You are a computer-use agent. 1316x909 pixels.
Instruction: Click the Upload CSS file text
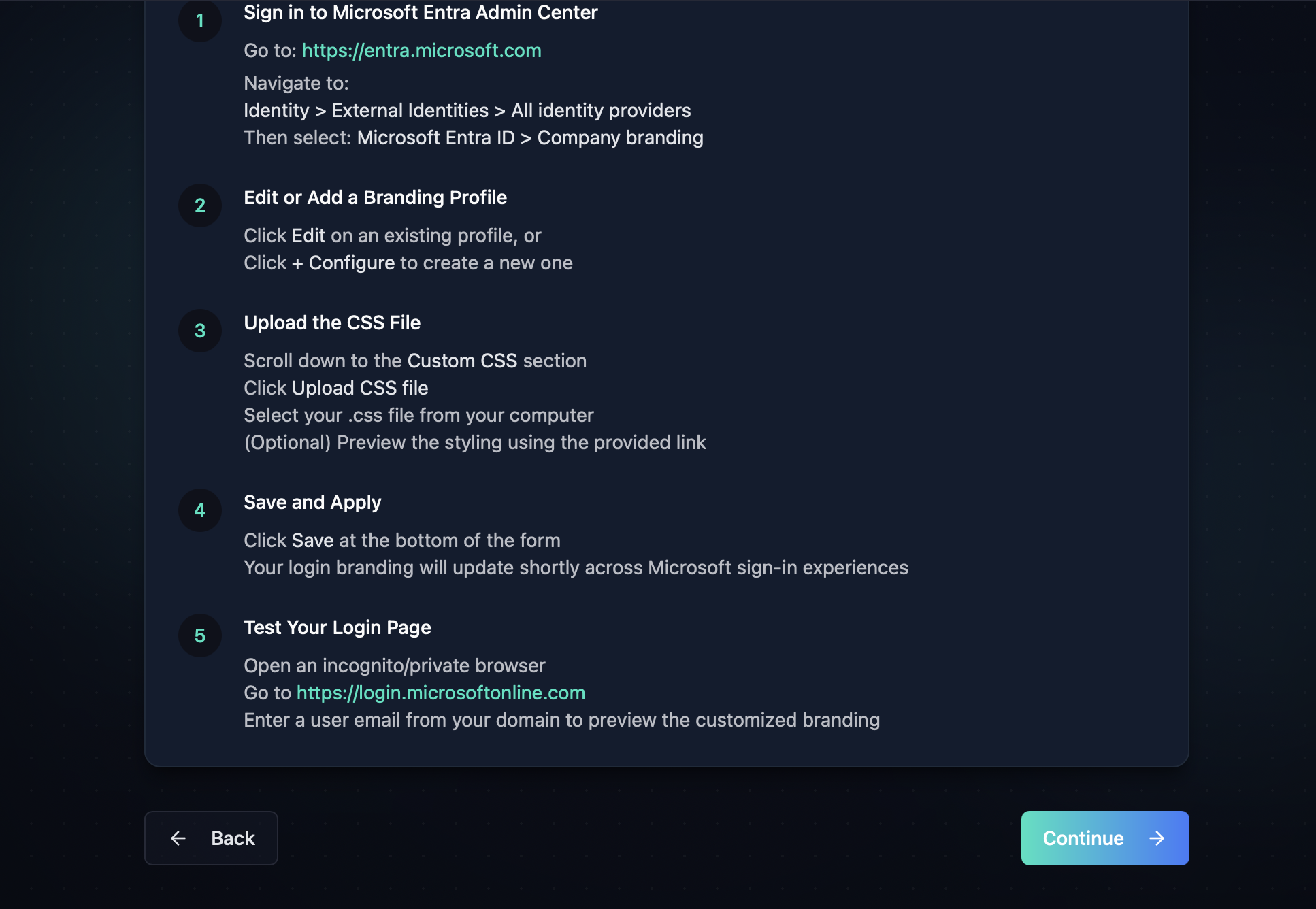point(359,388)
